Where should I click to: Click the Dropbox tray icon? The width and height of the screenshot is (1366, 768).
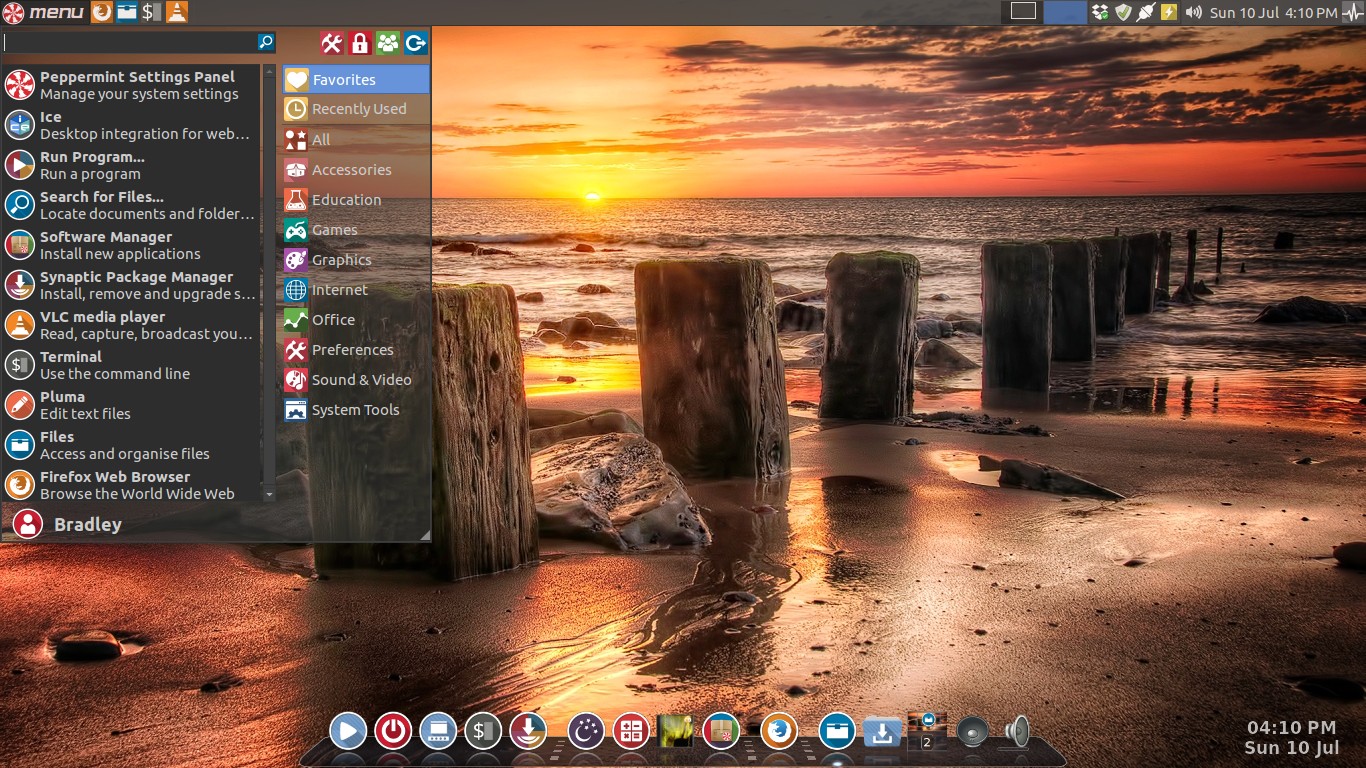coord(1100,12)
